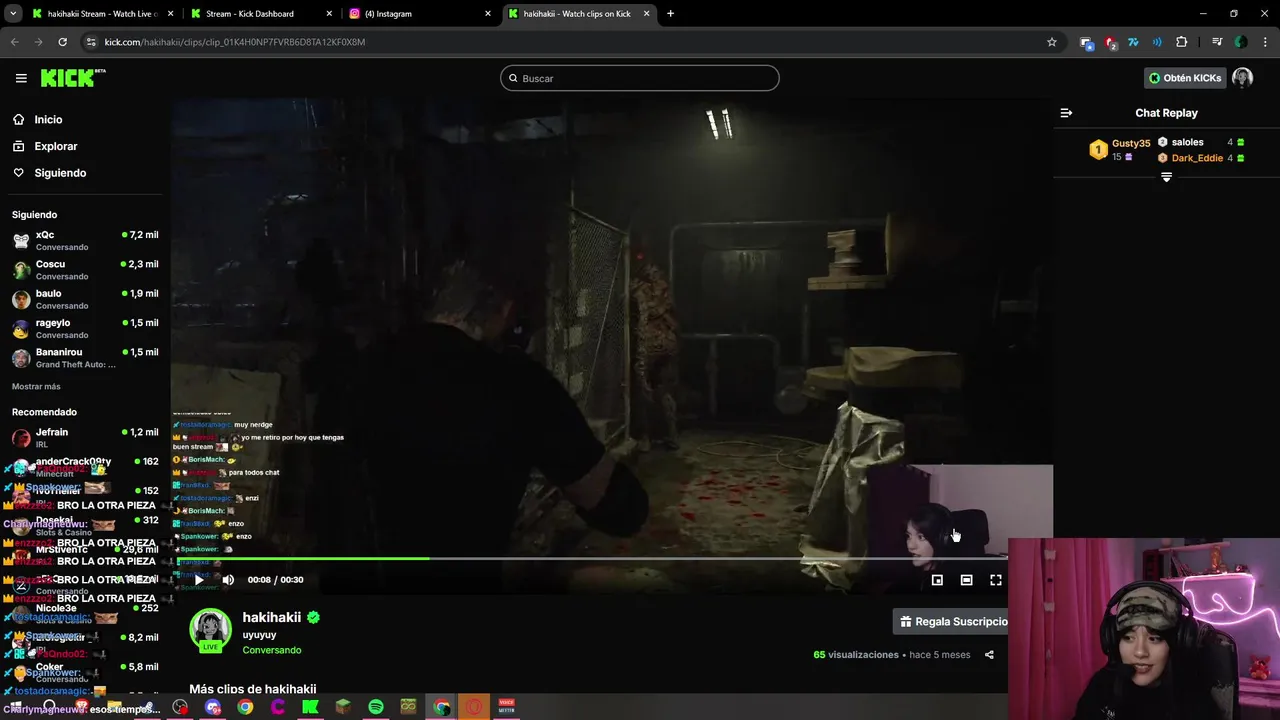Image resolution: width=1280 pixels, height=720 pixels.
Task: Click the Obtén KICKs button
Action: 1185,78
